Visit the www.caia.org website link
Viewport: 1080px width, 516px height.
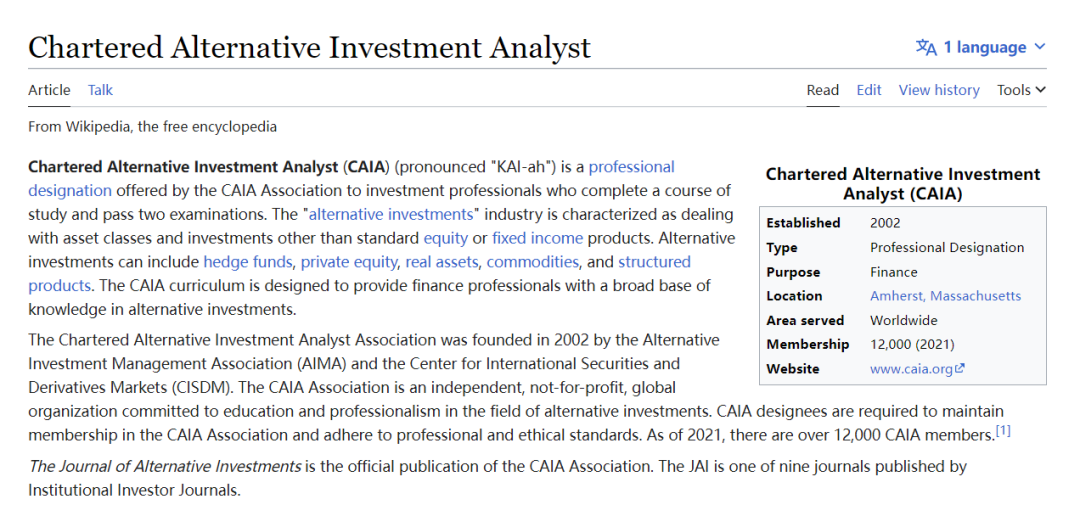click(x=912, y=369)
